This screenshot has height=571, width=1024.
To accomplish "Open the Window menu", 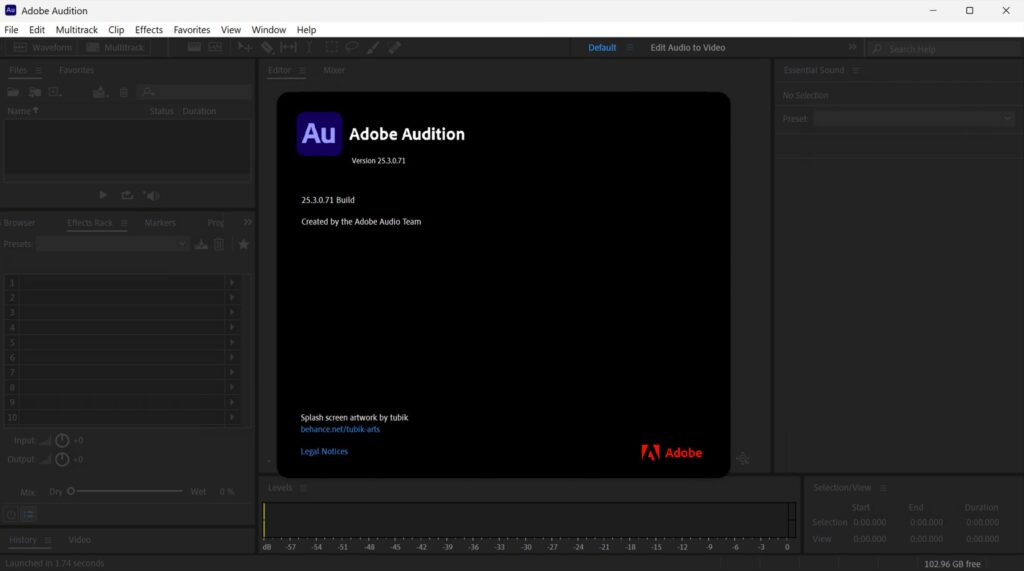I will [268, 30].
